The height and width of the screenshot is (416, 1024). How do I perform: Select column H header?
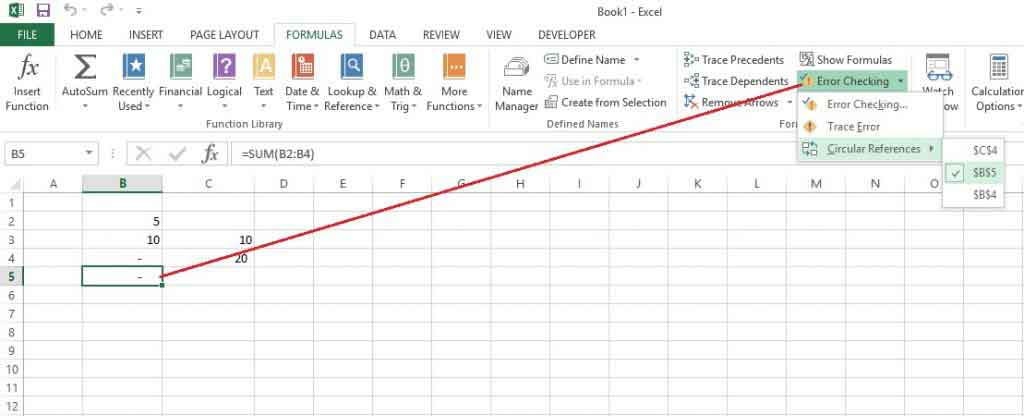[x=520, y=184]
